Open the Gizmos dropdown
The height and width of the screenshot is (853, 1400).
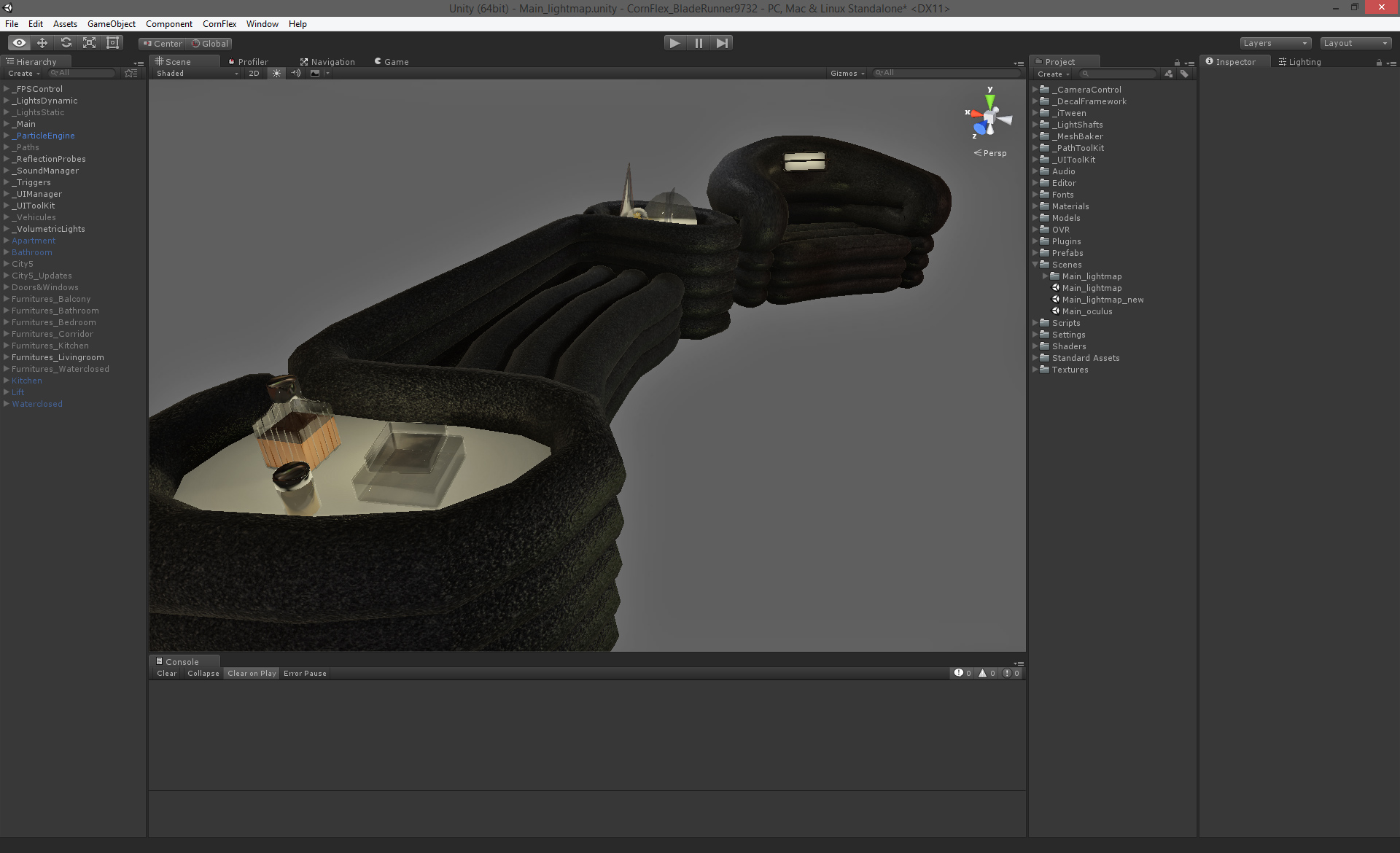[x=847, y=74]
